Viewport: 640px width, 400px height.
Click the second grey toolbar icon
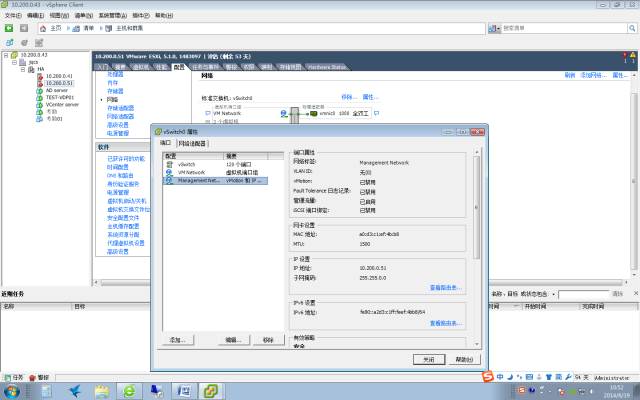pos(24,42)
